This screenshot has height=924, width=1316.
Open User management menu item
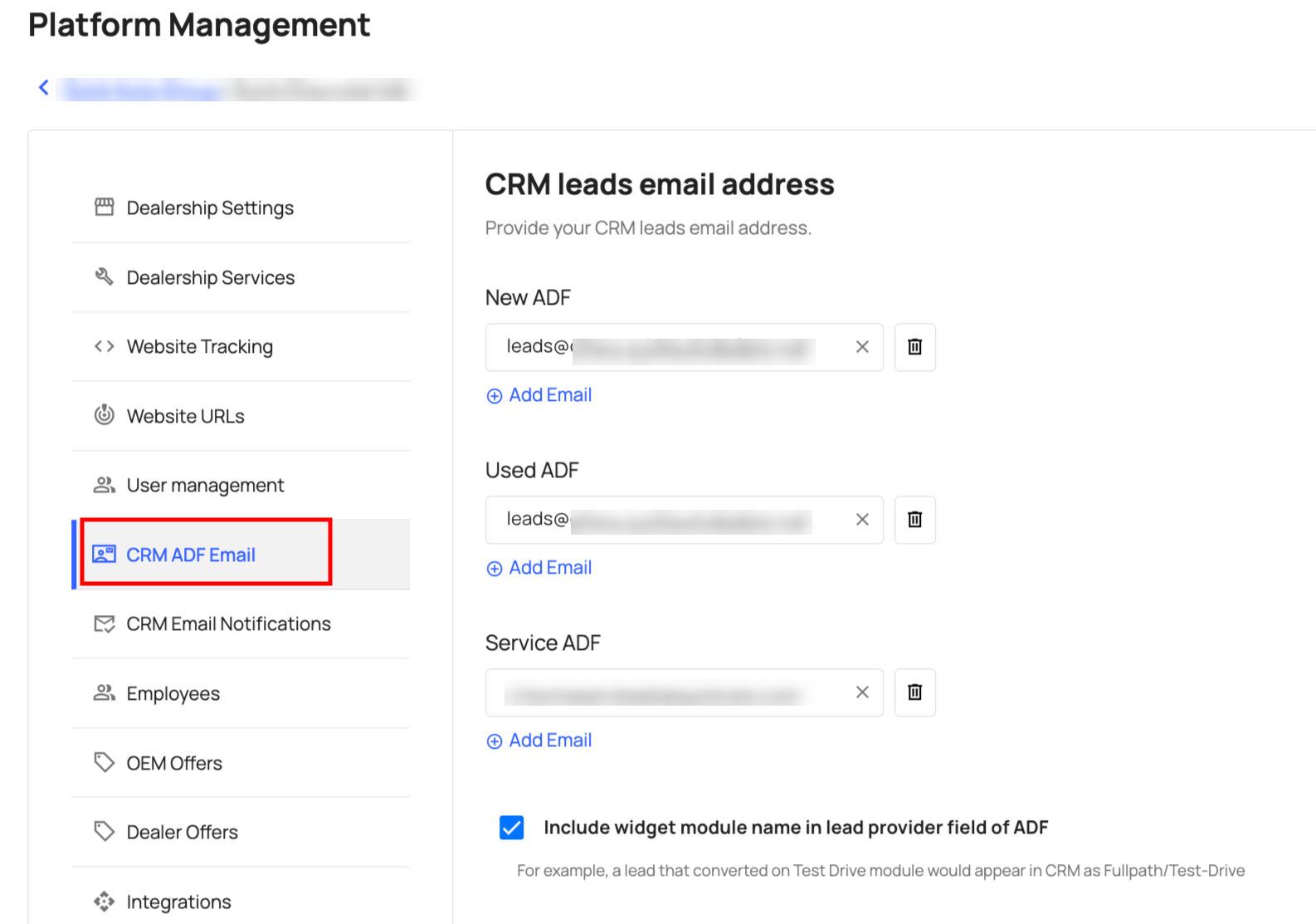(x=241, y=485)
